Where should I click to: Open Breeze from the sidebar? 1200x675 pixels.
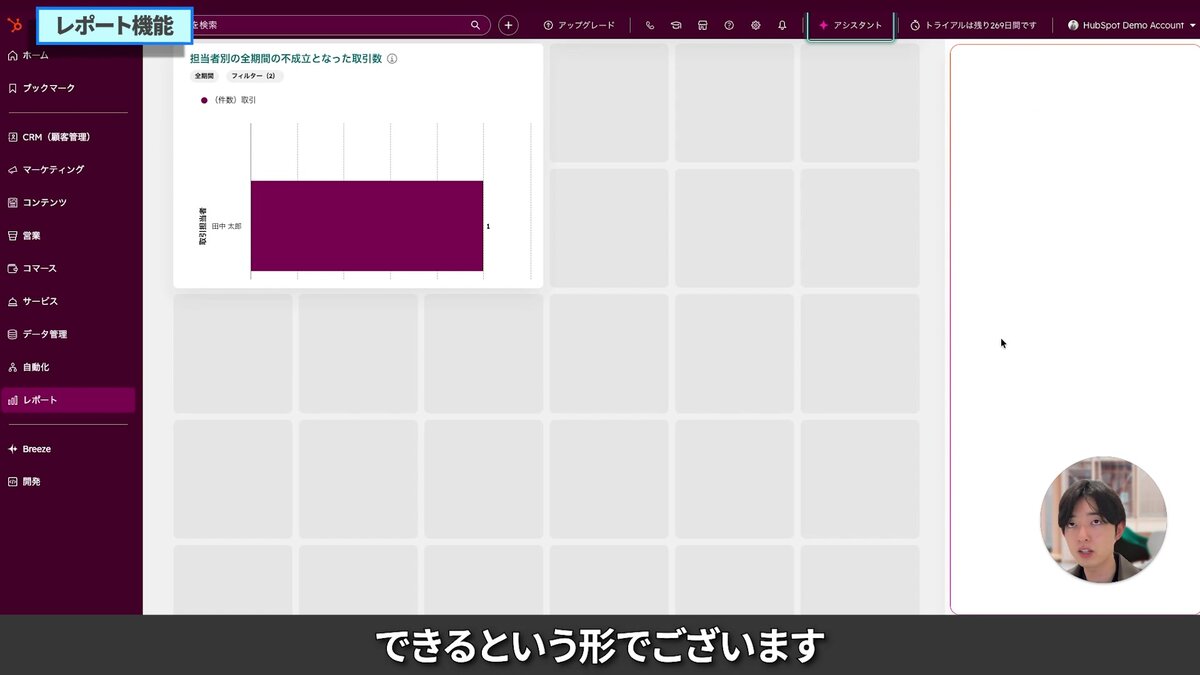[x=38, y=448]
